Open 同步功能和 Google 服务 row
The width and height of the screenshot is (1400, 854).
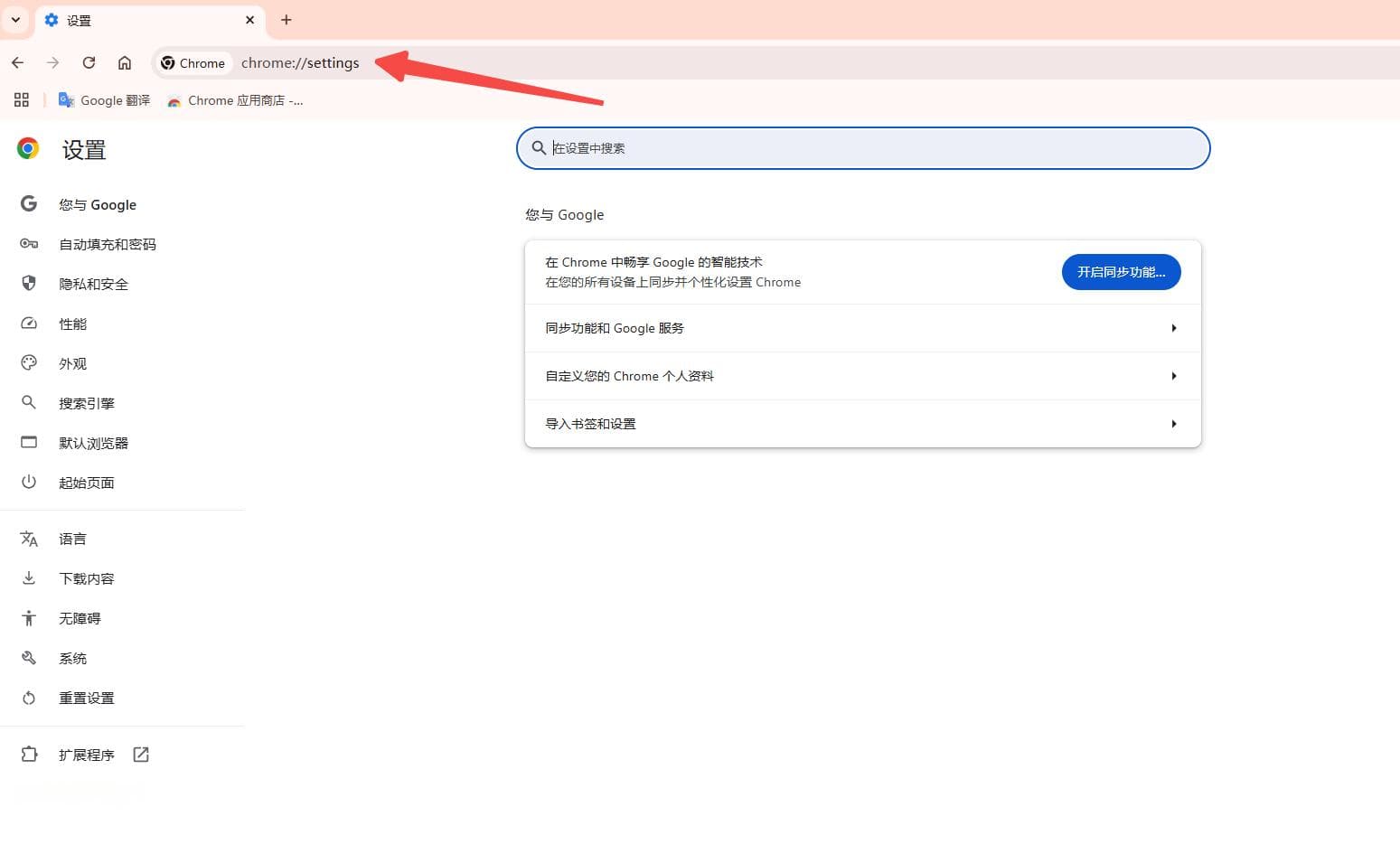tap(863, 328)
